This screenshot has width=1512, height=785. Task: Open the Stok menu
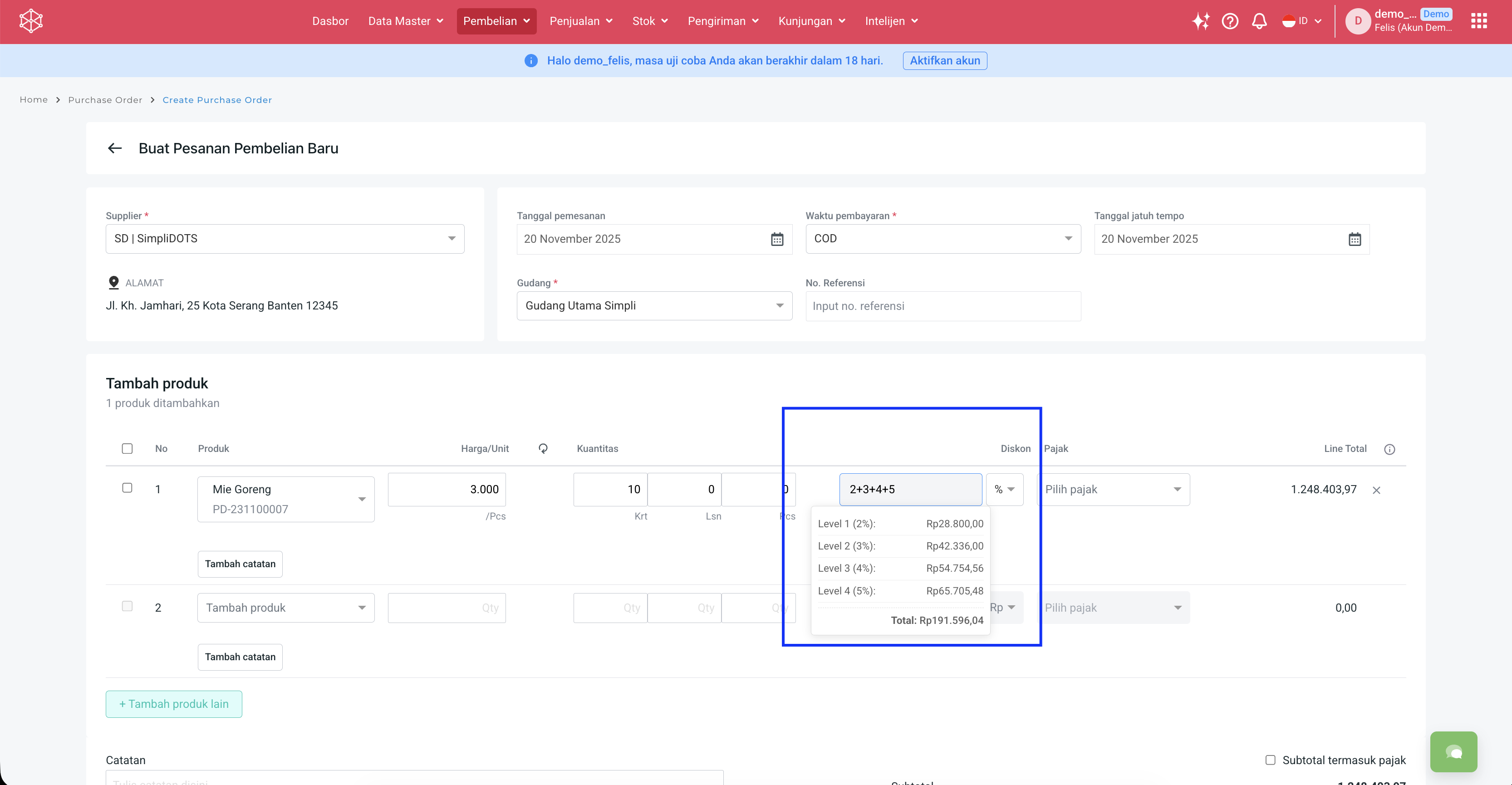649,21
